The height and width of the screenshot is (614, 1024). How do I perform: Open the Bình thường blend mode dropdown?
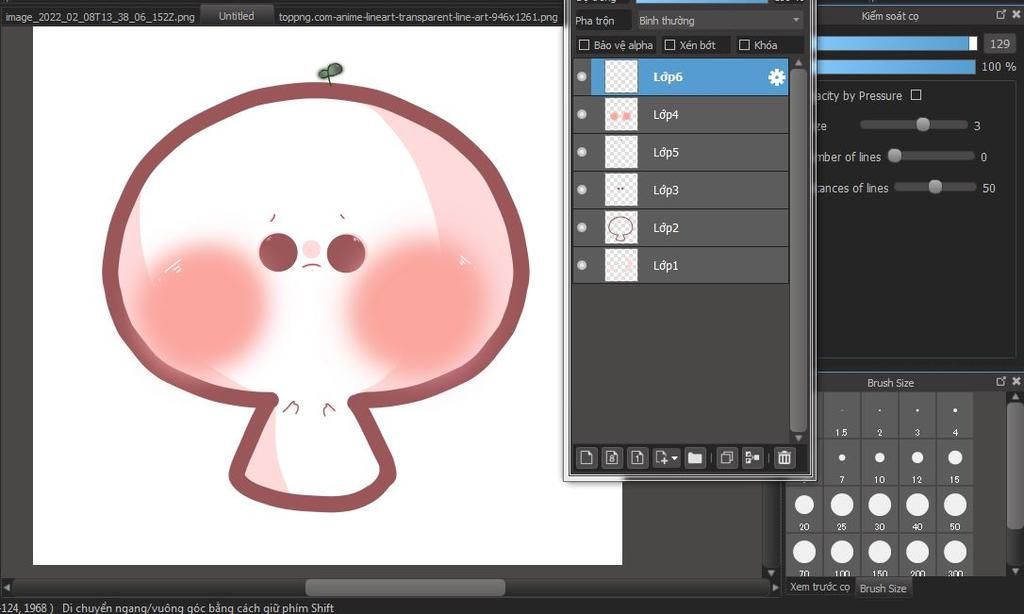tap(719, 20)
